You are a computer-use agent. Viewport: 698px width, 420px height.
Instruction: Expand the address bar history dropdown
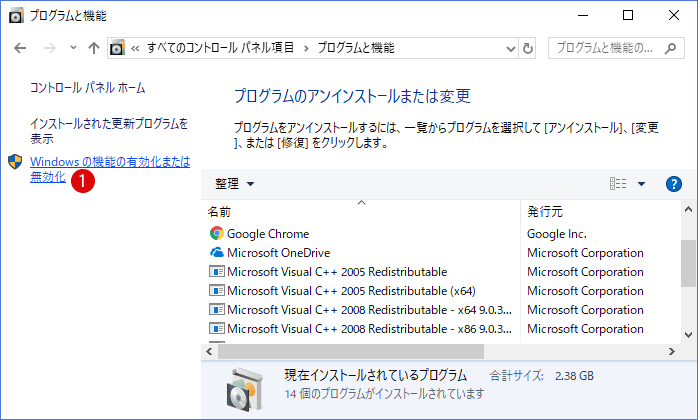click(511, 48)
